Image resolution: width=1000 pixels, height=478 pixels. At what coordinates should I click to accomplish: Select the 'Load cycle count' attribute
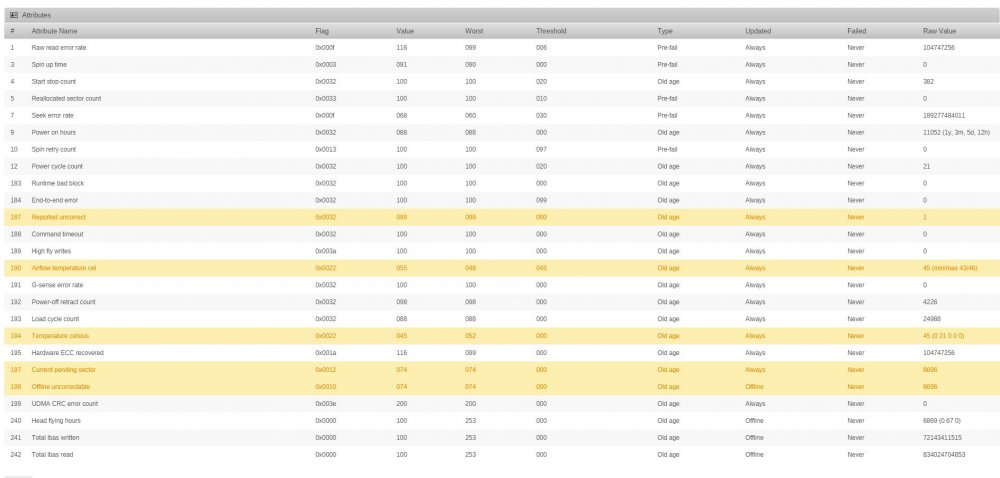click(x=55, y=319)
